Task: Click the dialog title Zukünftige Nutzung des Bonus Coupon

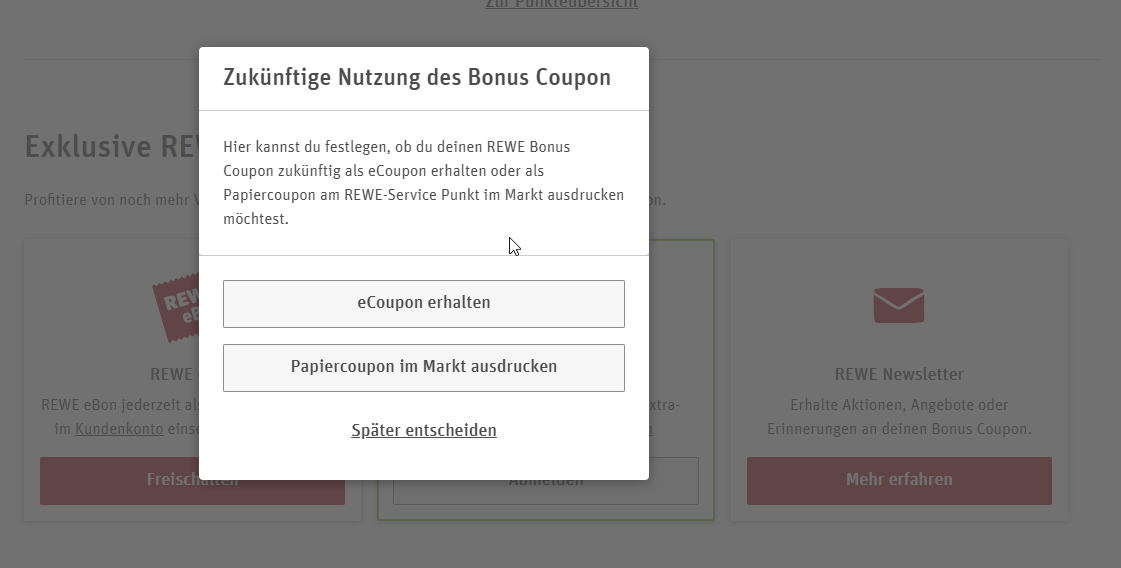Action: pos(417,77)
